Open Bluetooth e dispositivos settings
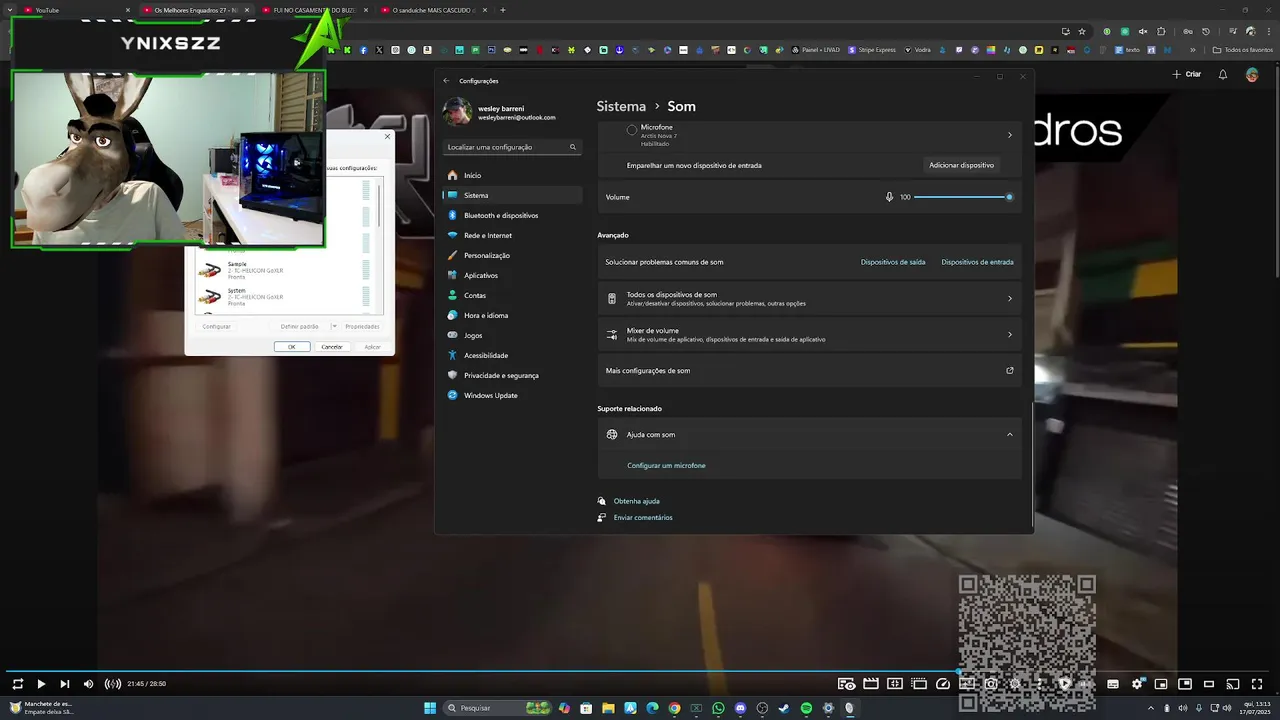 tap(512, 215)
